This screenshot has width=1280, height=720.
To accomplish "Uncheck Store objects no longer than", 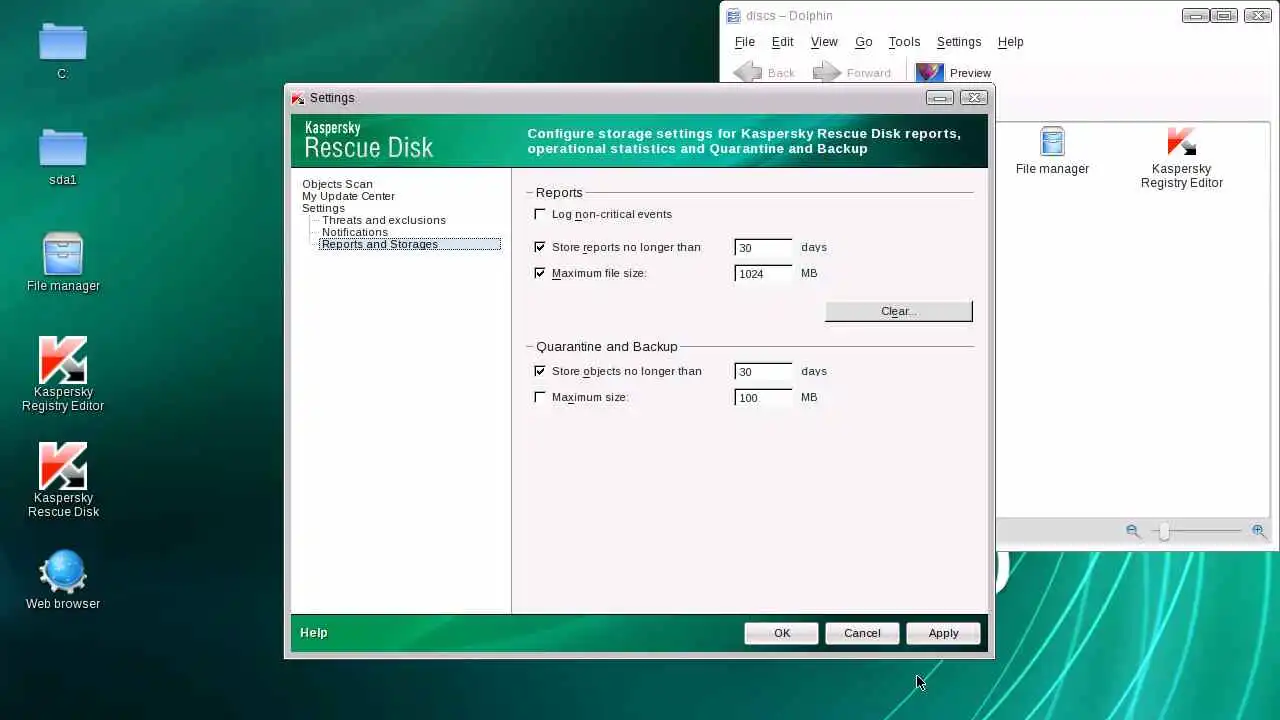I will [x=540, y=371].
